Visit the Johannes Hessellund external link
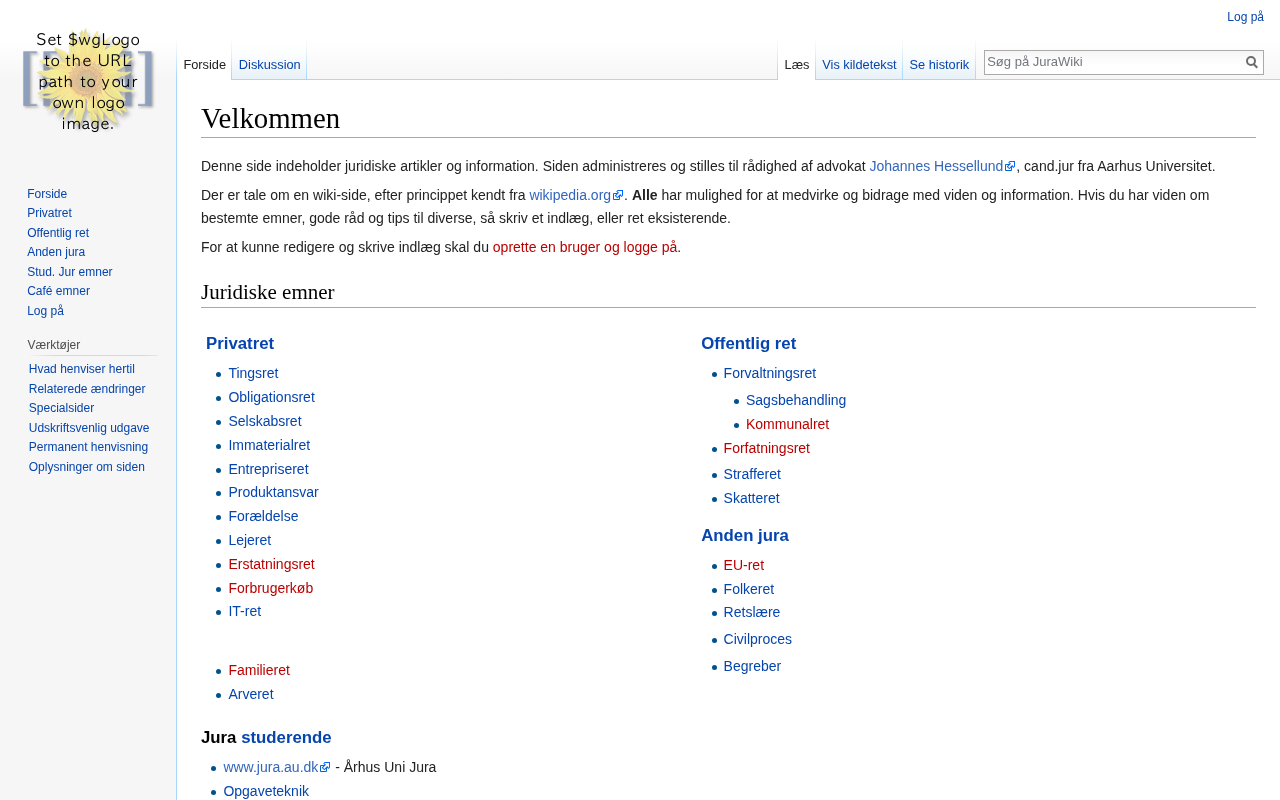1280x800 pixels. 942,166
